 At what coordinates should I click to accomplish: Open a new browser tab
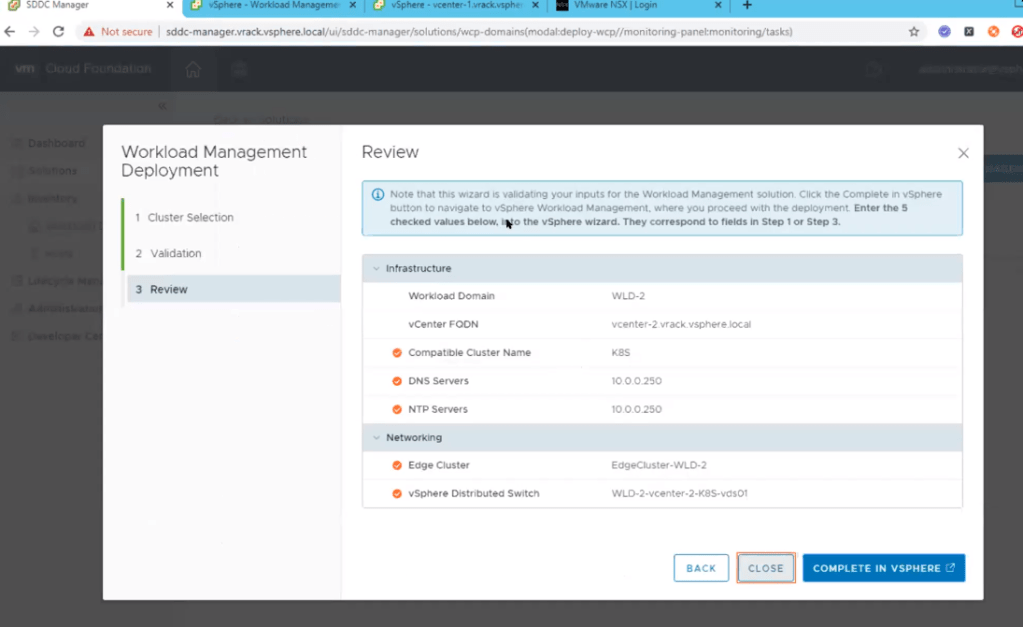coord(746,6)
